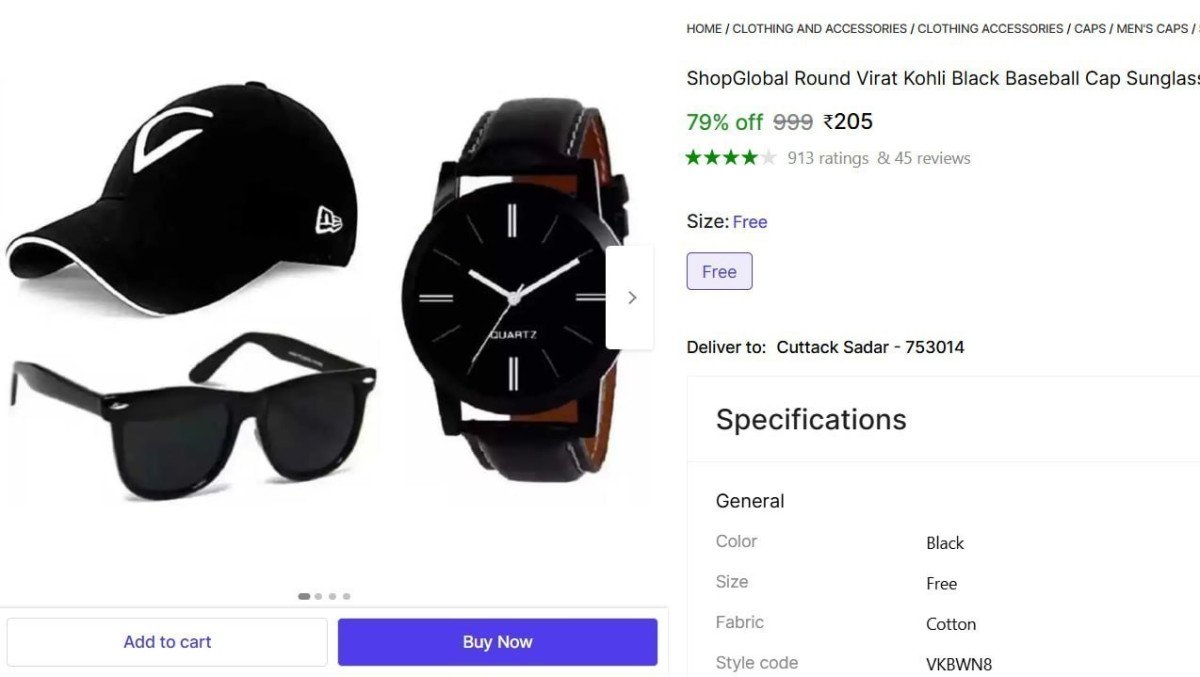Open the CAPS breadcrumb link

1090,28
